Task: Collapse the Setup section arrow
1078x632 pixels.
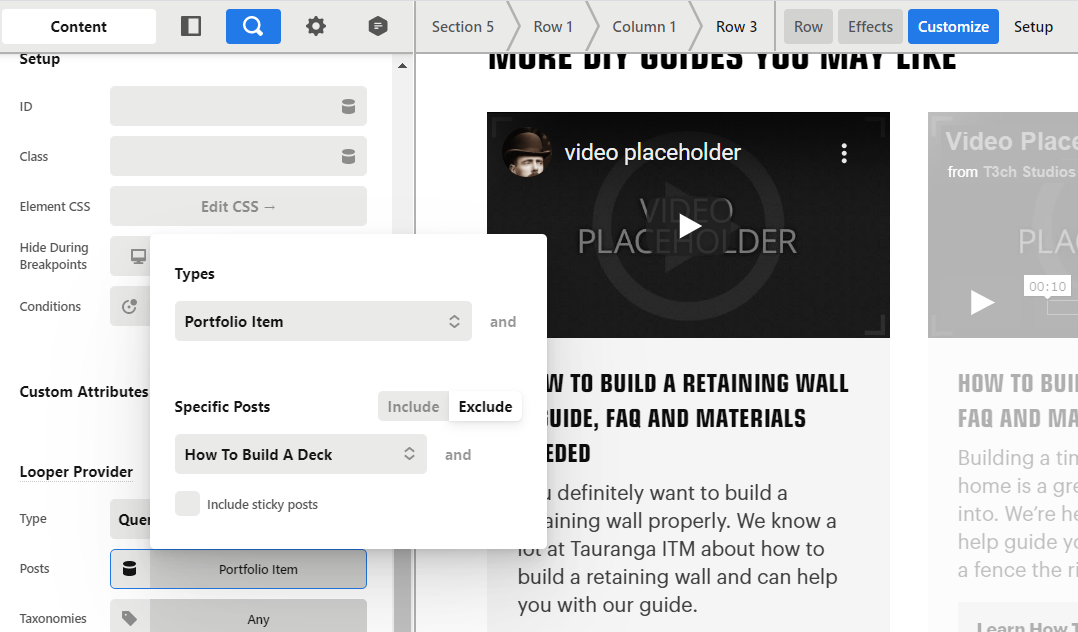Action: tap(403, 66)
